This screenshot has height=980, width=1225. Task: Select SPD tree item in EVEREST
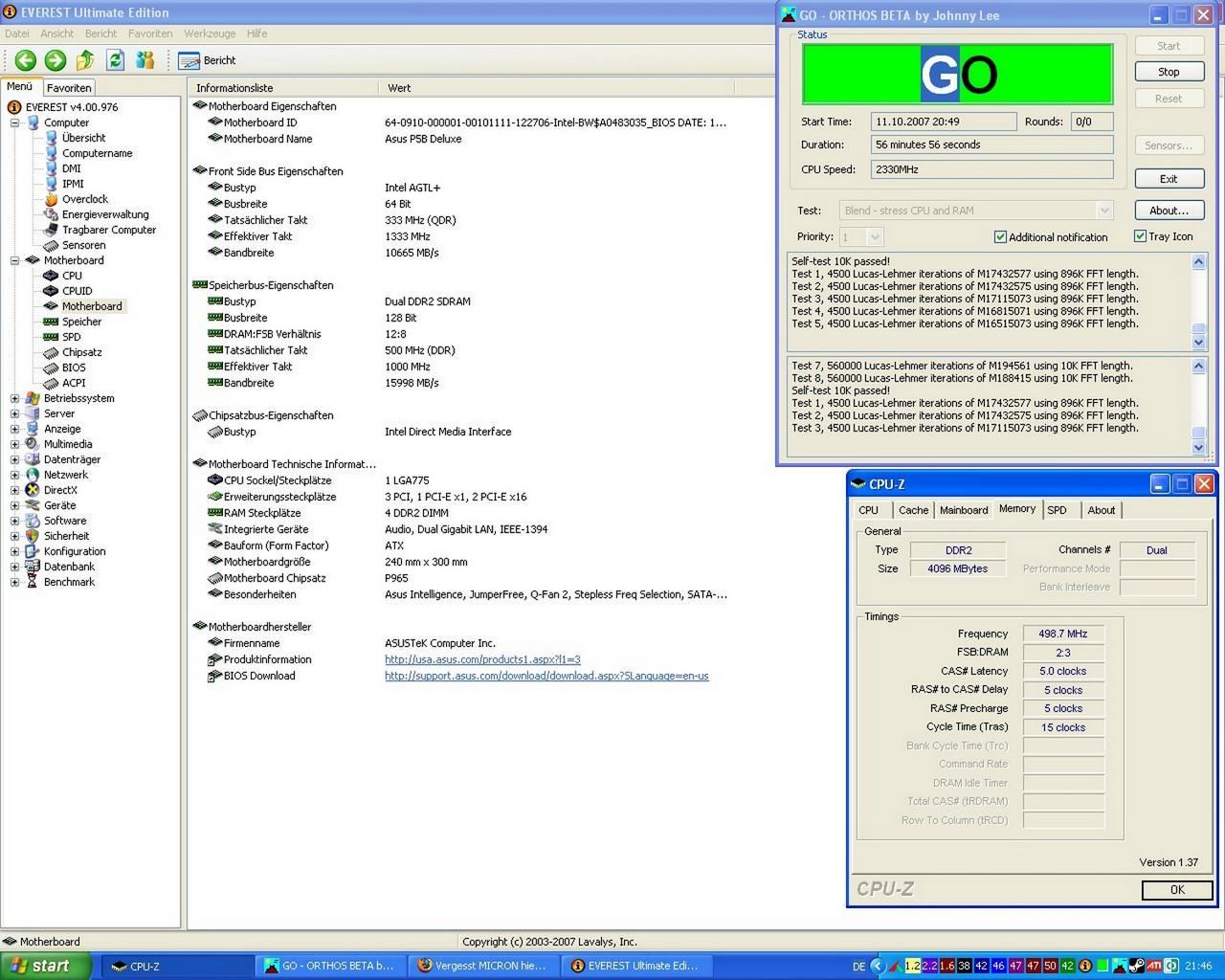coord(71,337)
